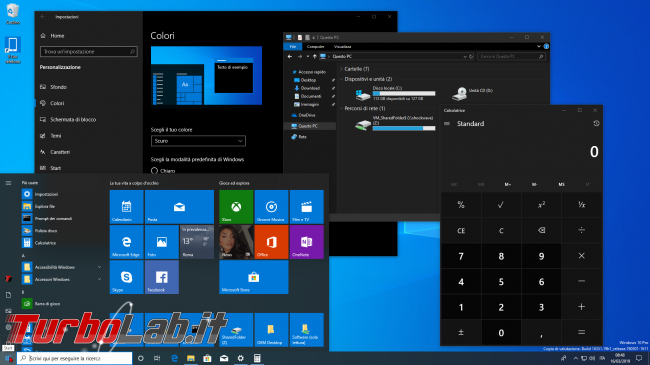This screenshot has height=365, width=650.
Task: Open the Posta mail tile
Action: (x=179, y=207)
